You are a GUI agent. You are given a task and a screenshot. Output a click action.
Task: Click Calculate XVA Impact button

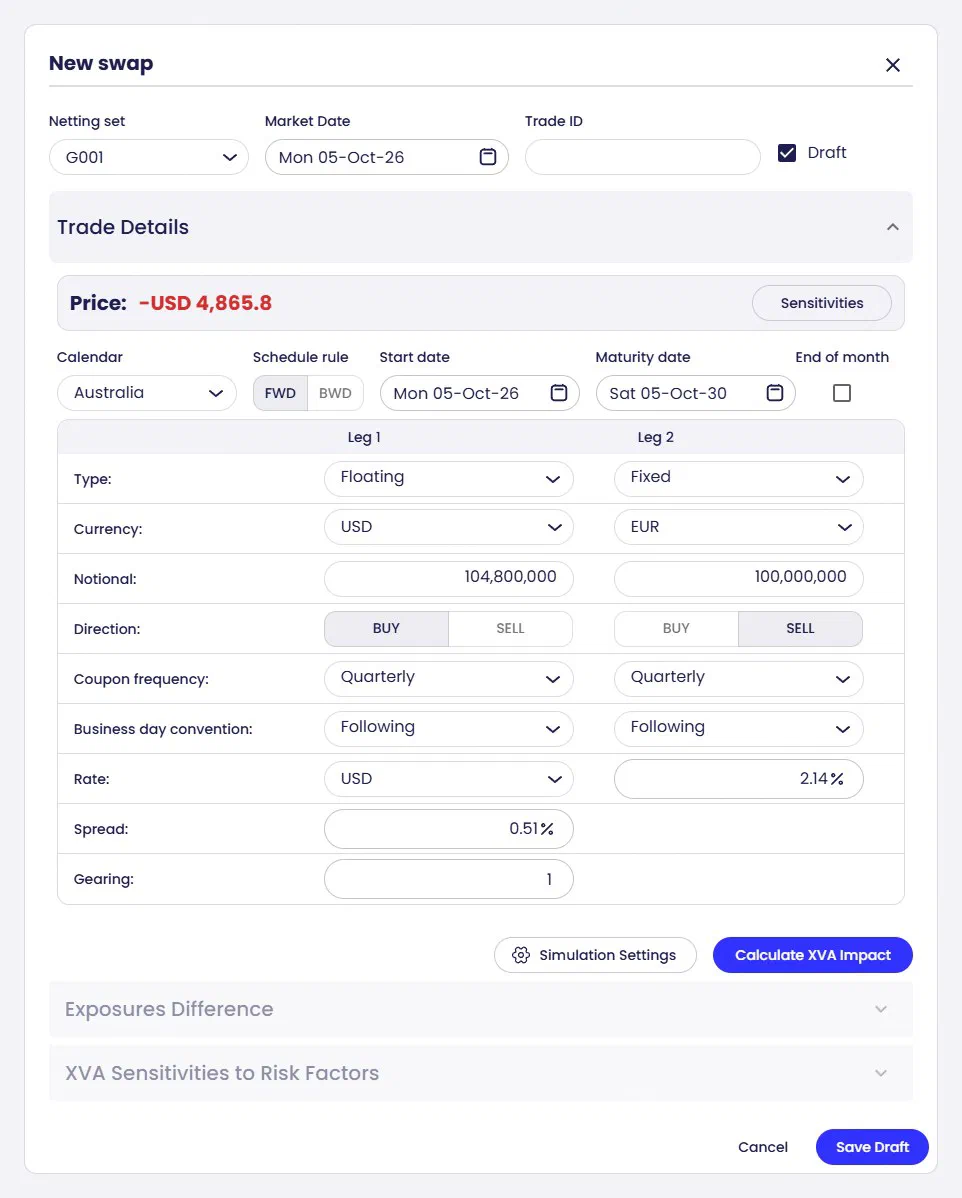(x=813, y=955)
